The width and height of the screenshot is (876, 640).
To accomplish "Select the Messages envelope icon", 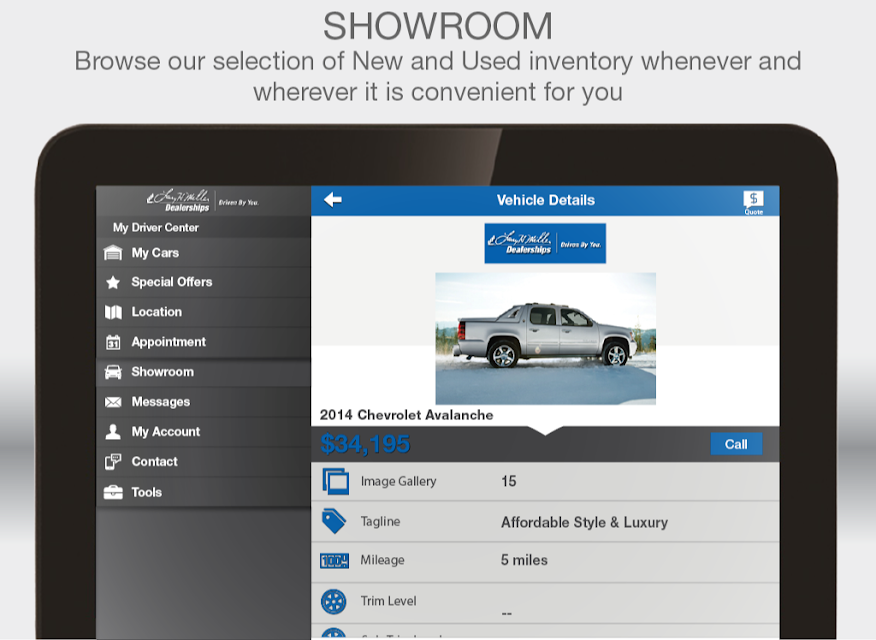I will pyautogui.click(x=113, y=402).
